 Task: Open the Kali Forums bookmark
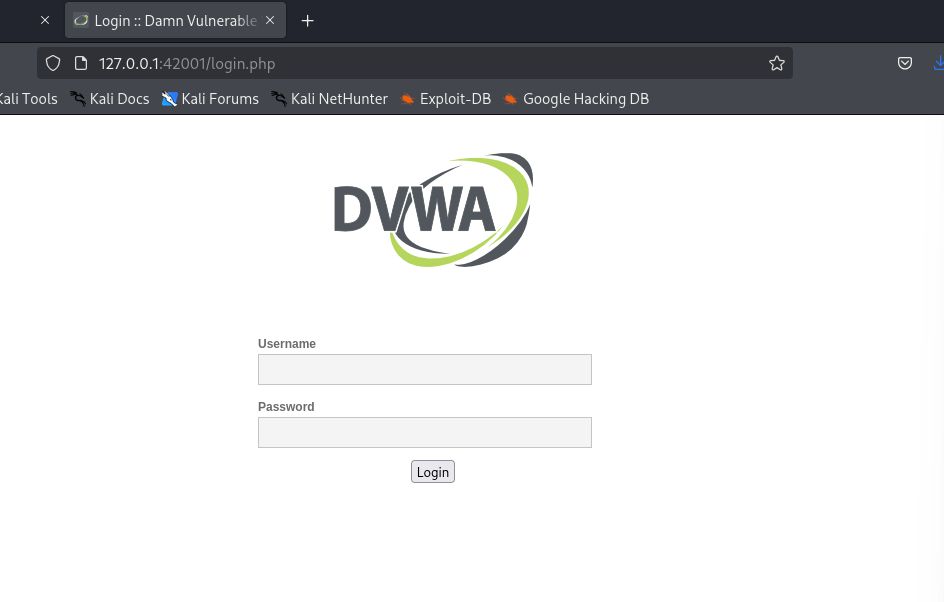pyautogui.click(x=210, y=99)
